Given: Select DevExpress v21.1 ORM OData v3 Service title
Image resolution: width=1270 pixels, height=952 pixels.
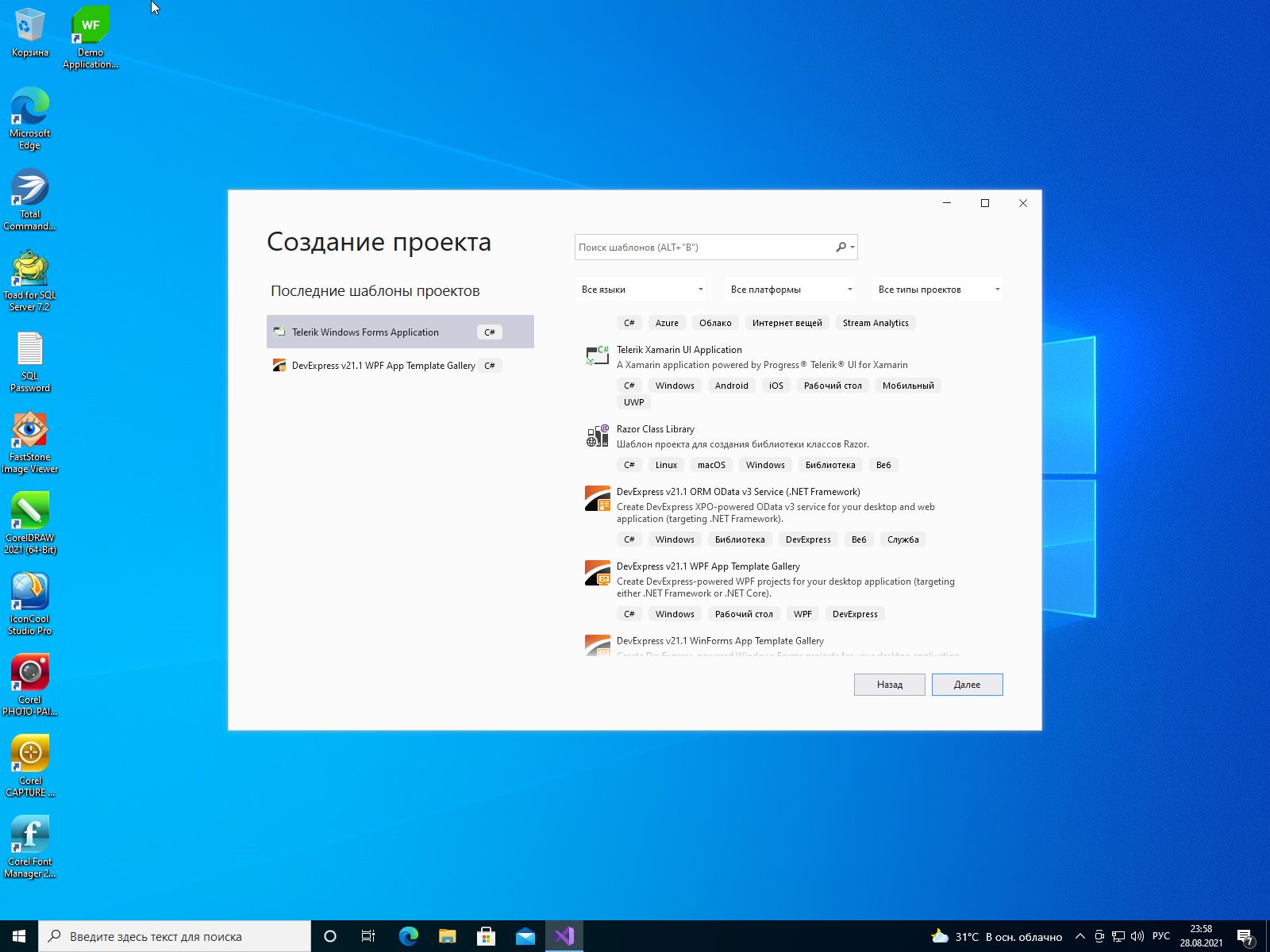Looking at the screenshot, I should click(x=738, y=492).
